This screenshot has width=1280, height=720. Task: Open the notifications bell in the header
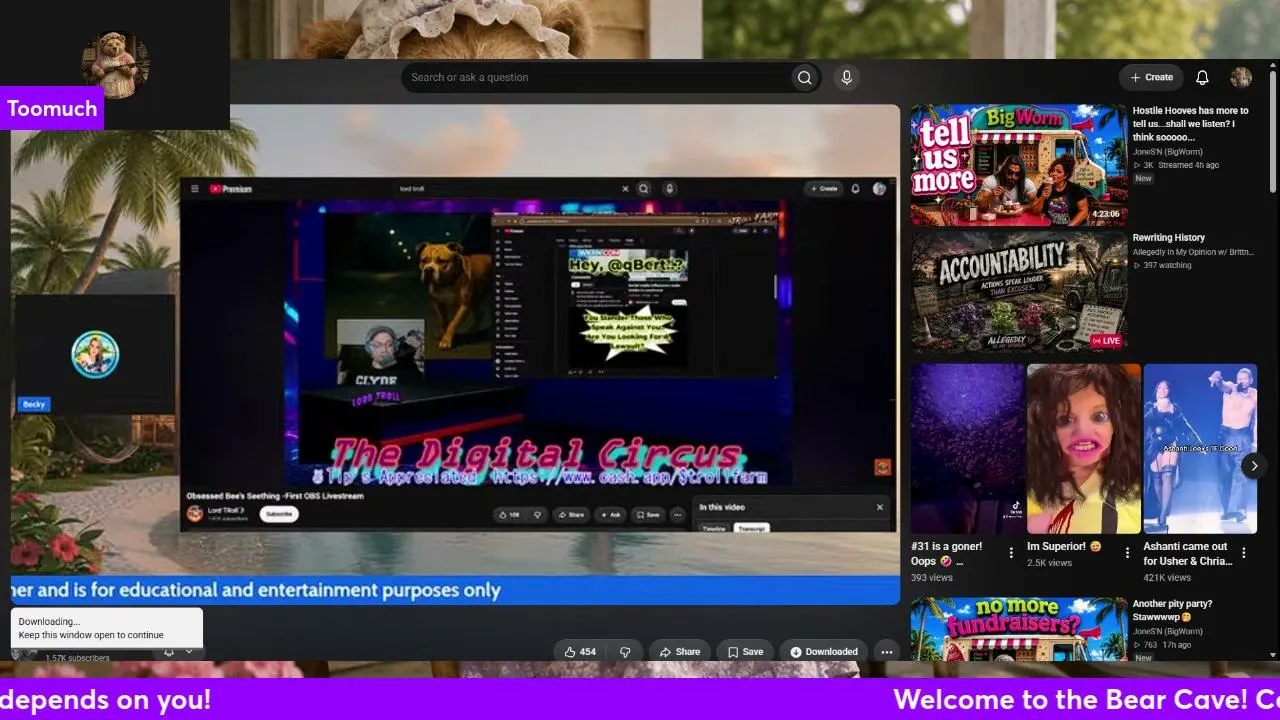tap(1203, 78)
